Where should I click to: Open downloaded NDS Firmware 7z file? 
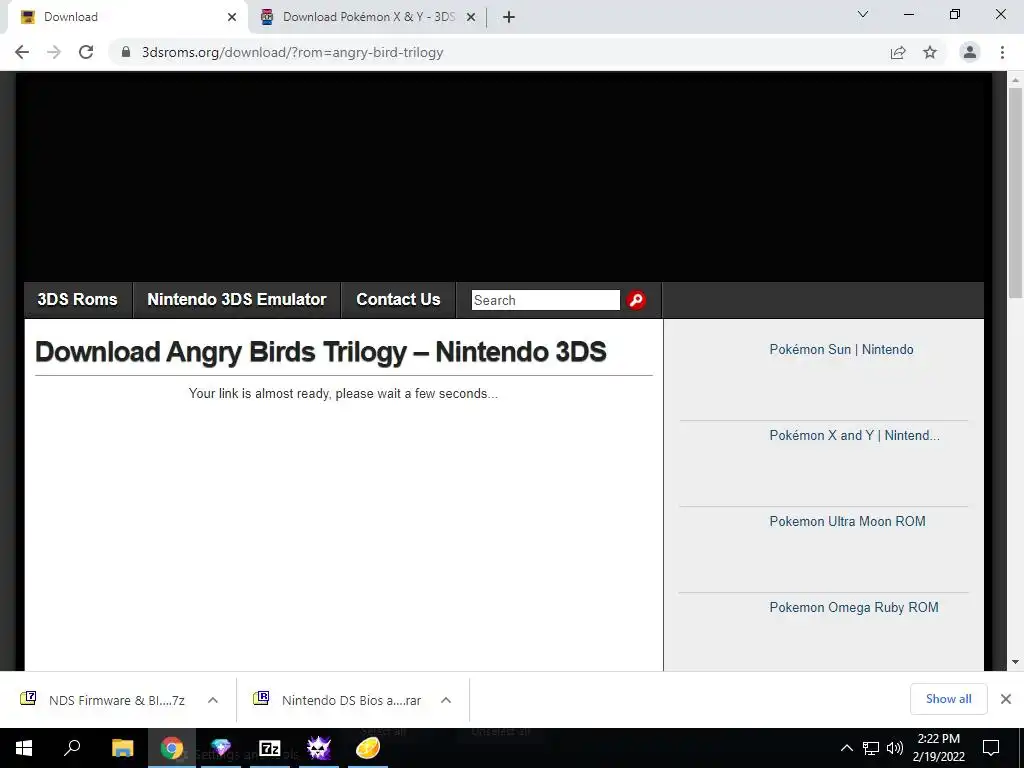click(x=104, y=700)
